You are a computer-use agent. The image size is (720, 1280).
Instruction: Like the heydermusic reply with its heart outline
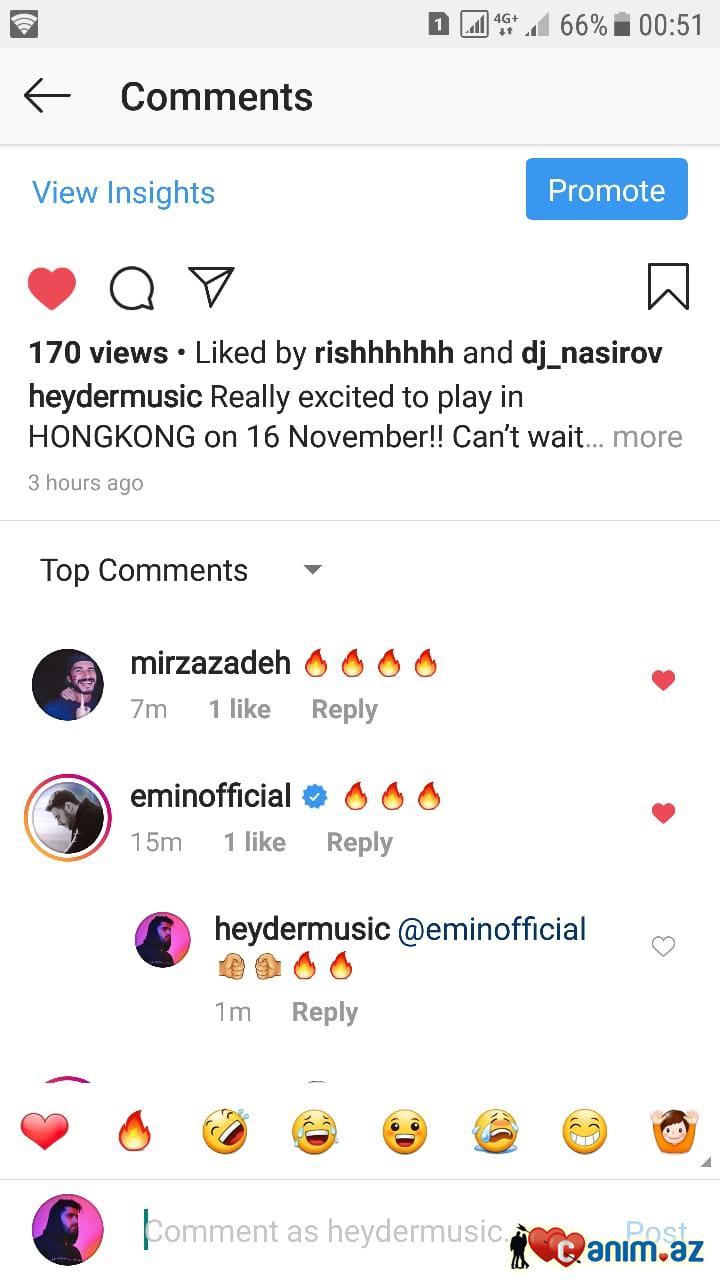[663, 946]
